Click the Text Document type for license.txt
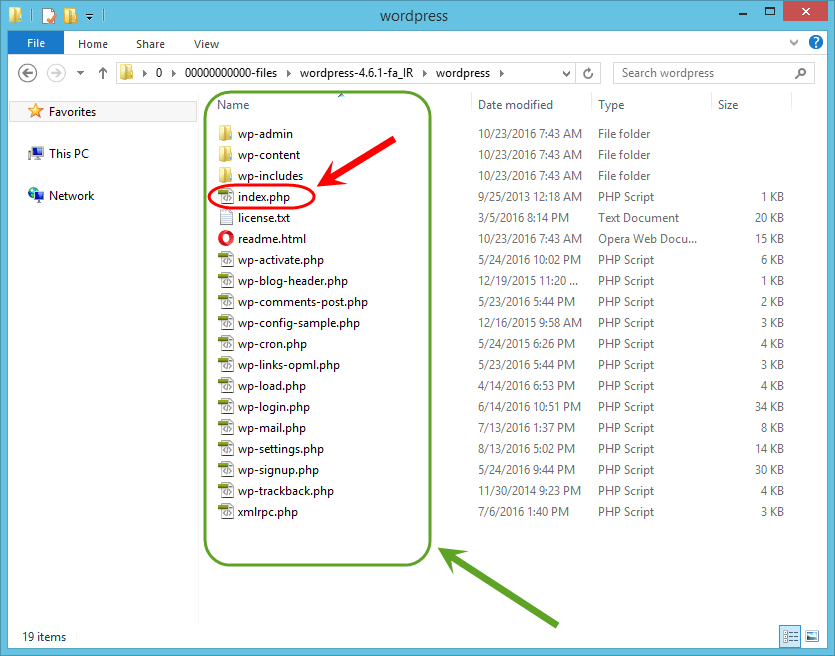 (638, 217)
